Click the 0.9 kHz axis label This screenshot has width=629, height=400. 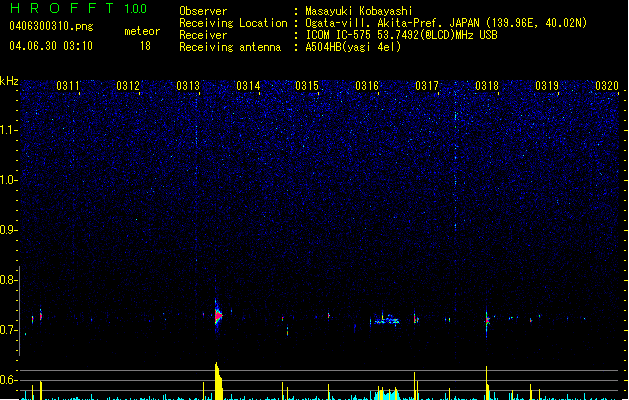click(8, 230)
